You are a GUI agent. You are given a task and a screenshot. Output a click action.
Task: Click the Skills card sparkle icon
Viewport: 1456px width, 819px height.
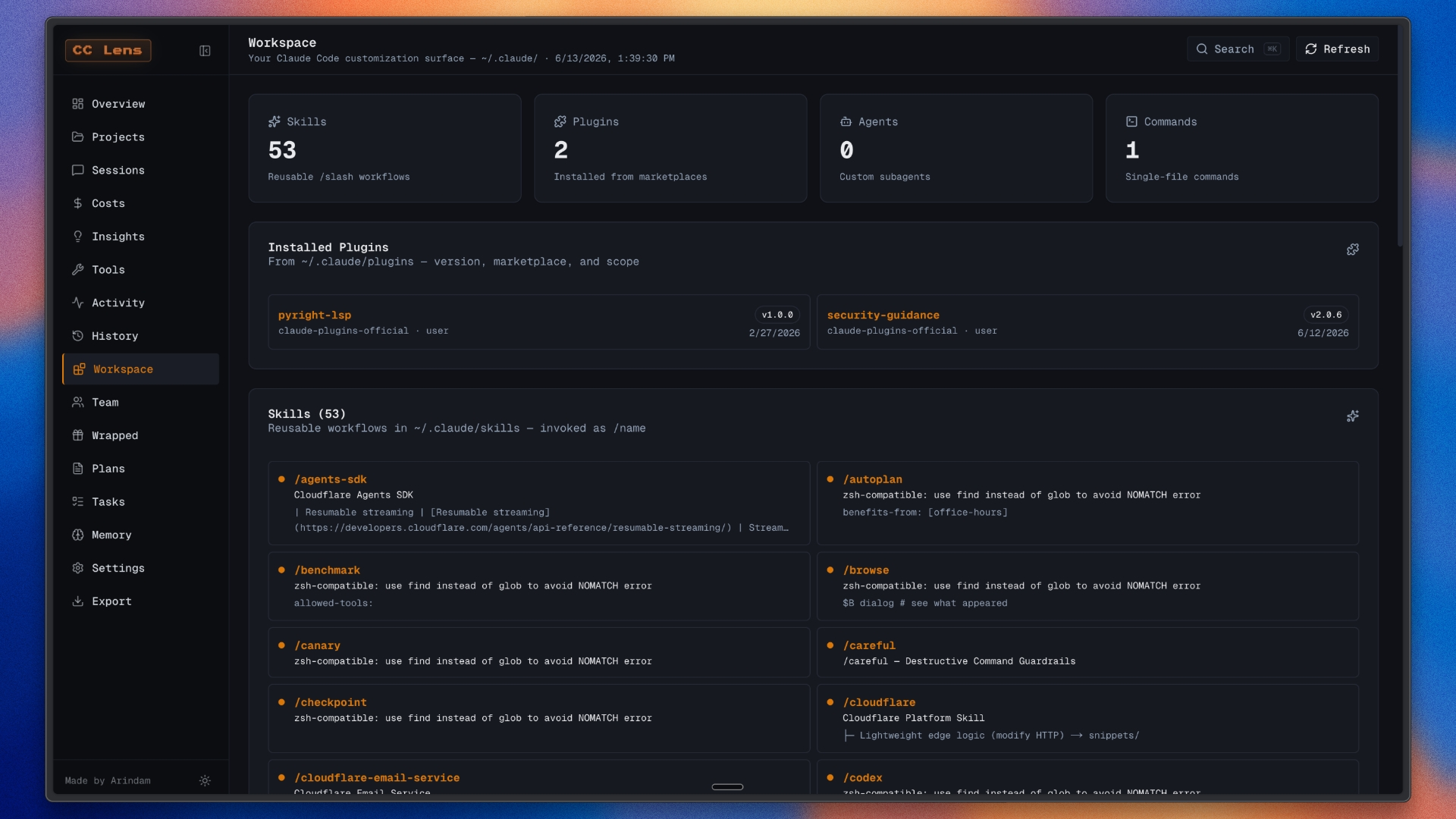point(275,122)
